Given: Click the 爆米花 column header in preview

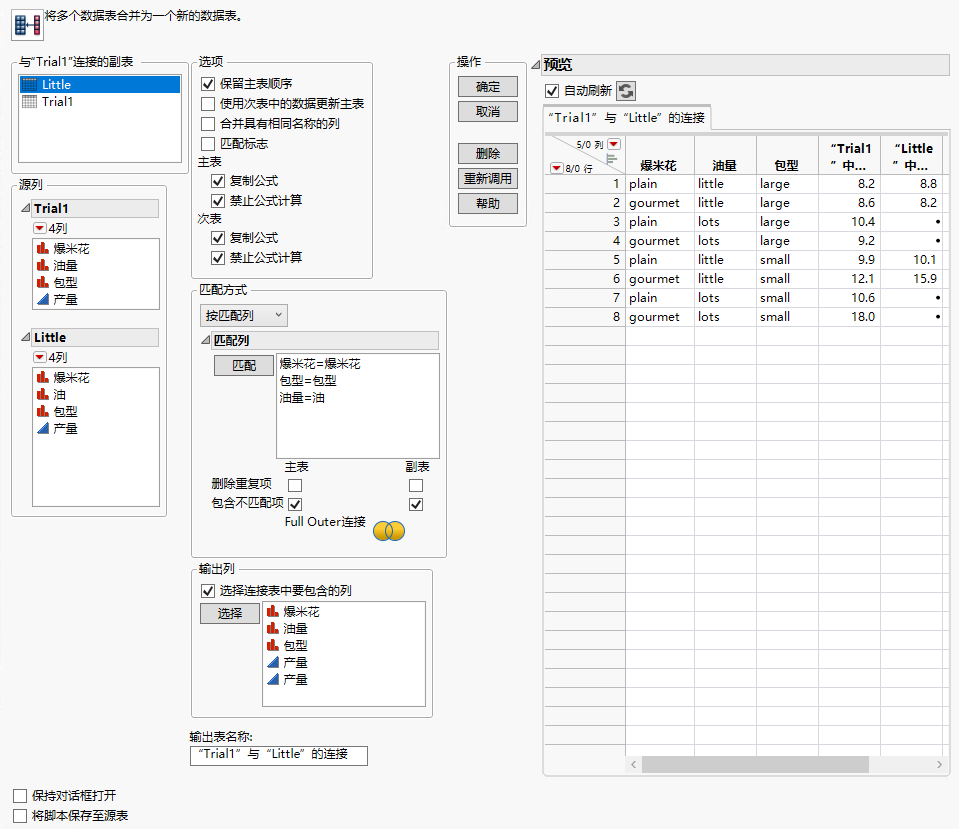Looking at the screenshot, I should coord(659,166).
